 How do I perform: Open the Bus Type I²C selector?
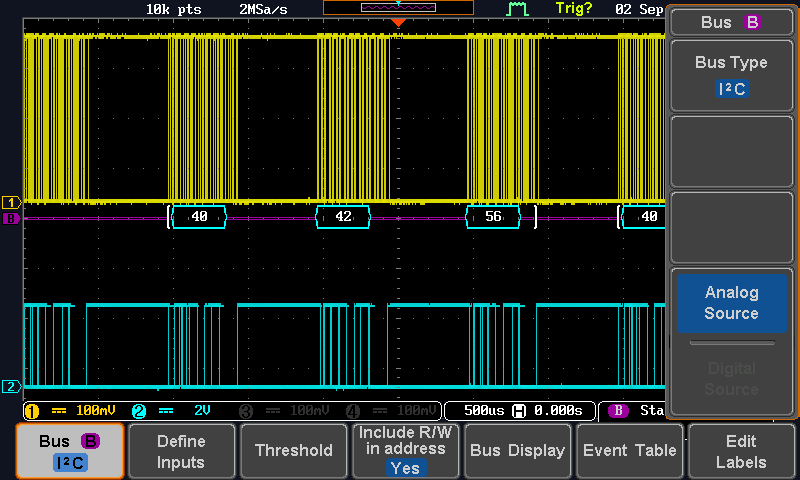point(731,76)
